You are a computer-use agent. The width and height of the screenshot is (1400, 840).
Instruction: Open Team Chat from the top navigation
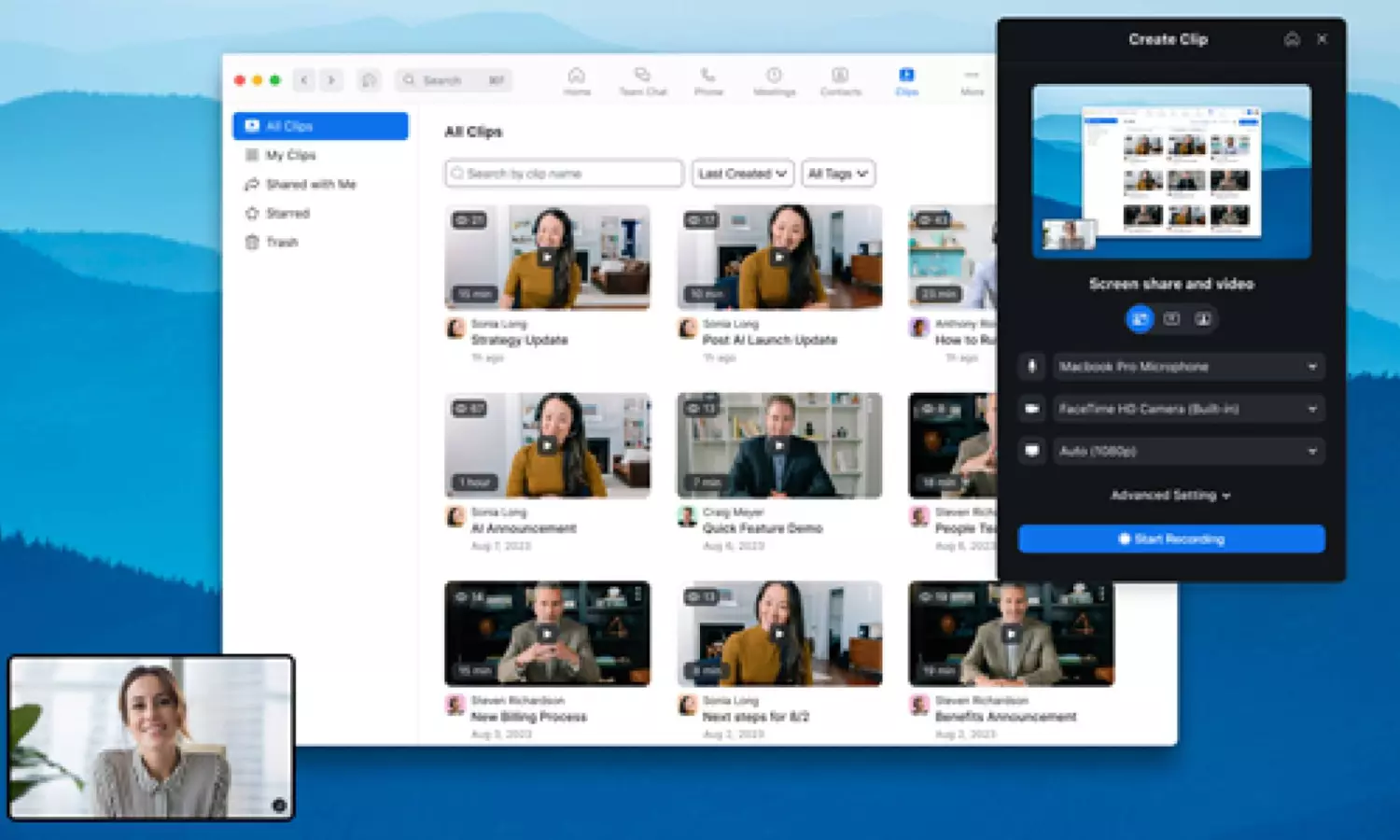coord(642,80)
